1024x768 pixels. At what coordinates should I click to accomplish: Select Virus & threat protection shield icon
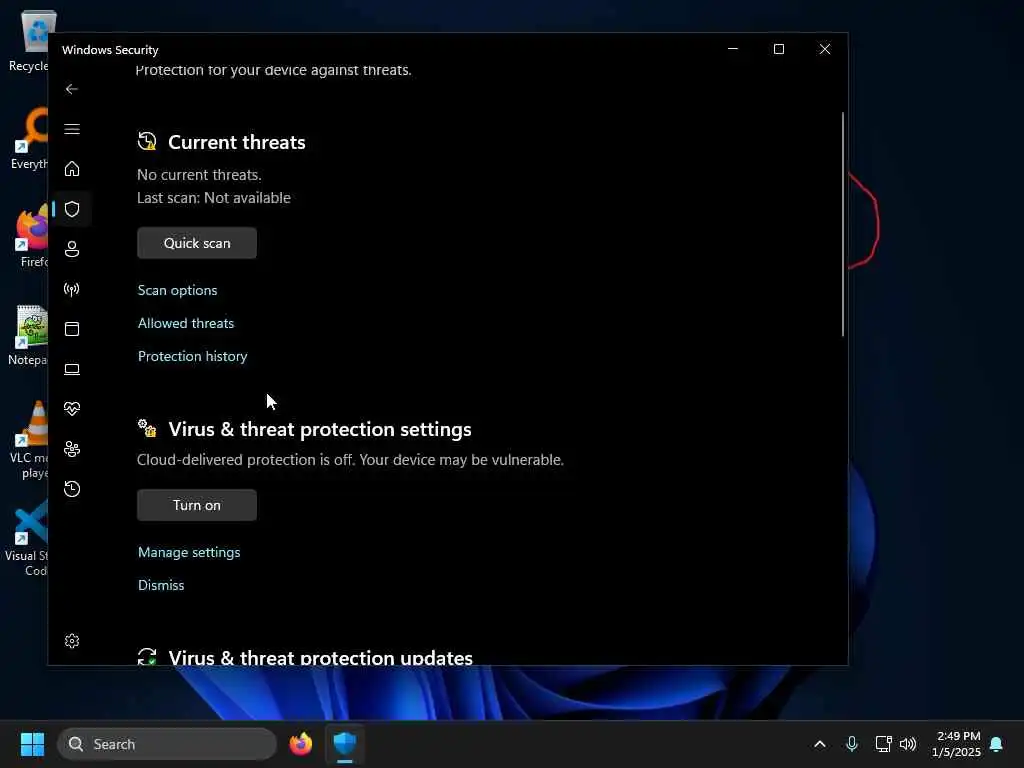[72, 209]
